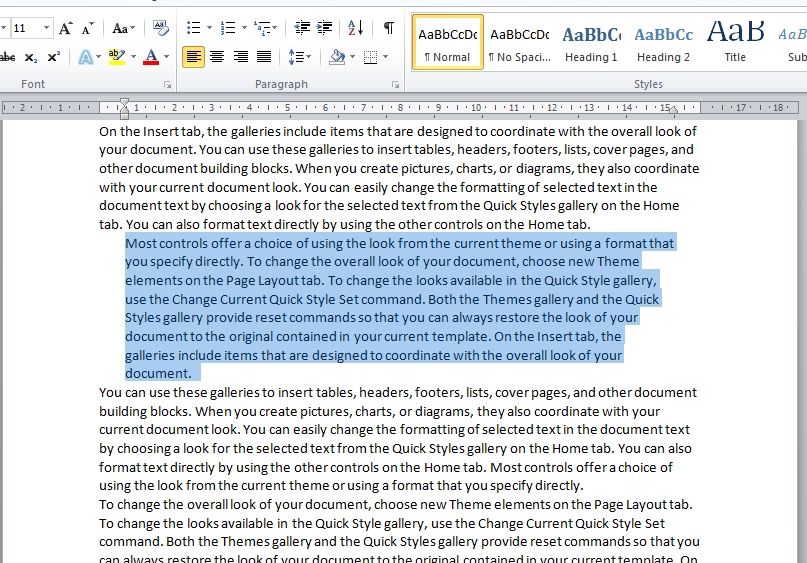Toggle Center alignment
Screen dimensions: 807x563
[217, 57]
